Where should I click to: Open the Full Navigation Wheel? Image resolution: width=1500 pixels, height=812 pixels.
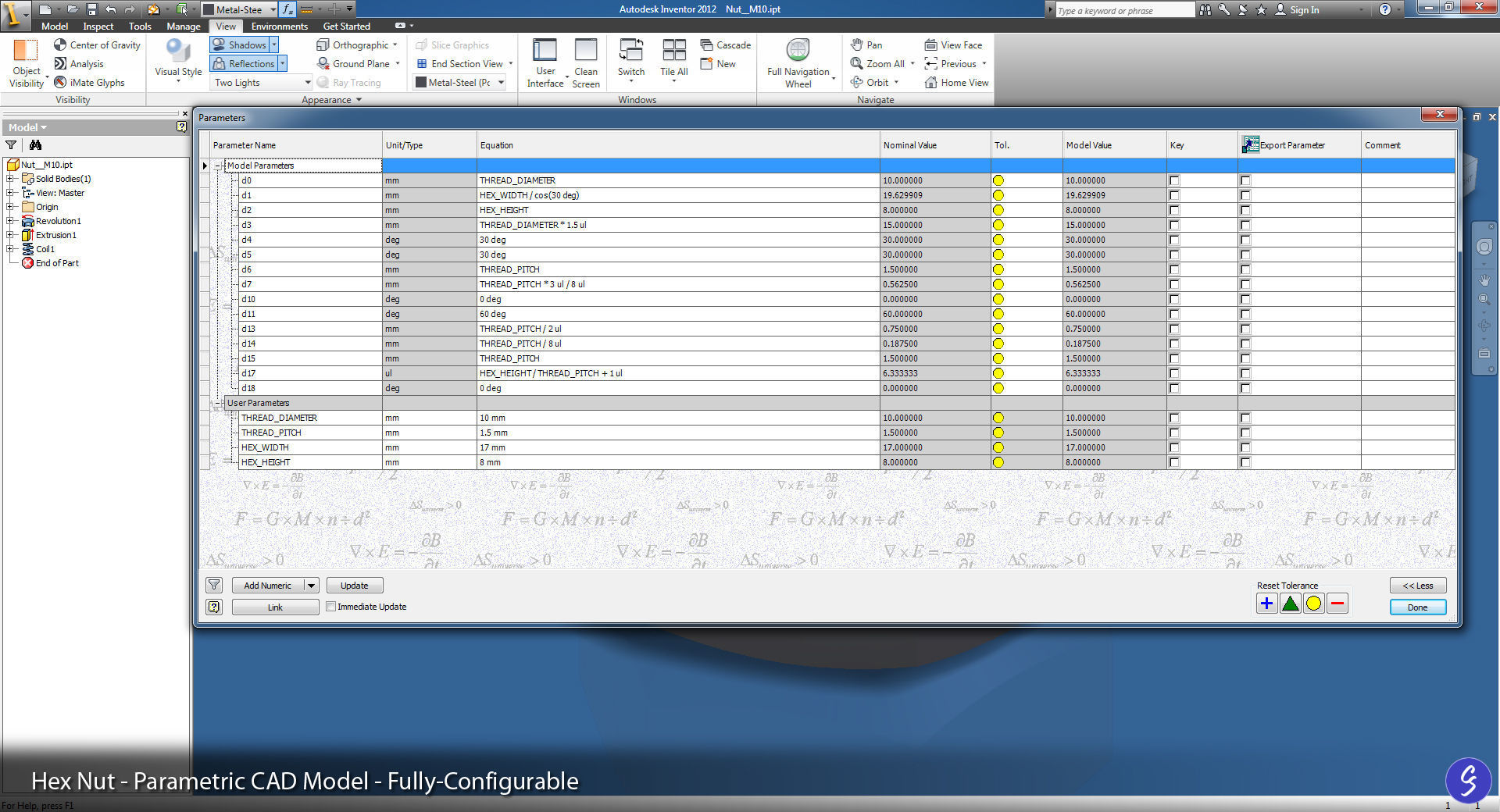pos(798,62)
